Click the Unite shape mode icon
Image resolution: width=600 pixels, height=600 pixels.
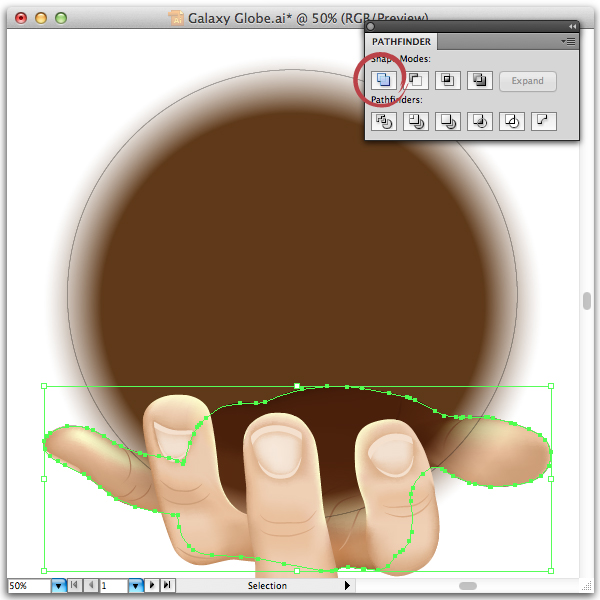point(383,80)
